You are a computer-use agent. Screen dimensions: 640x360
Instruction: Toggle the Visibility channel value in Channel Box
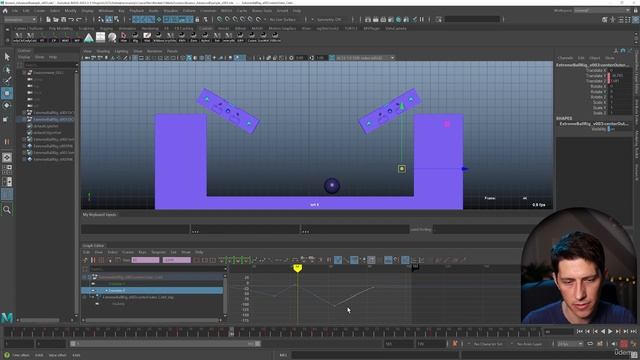coord(620,129)
